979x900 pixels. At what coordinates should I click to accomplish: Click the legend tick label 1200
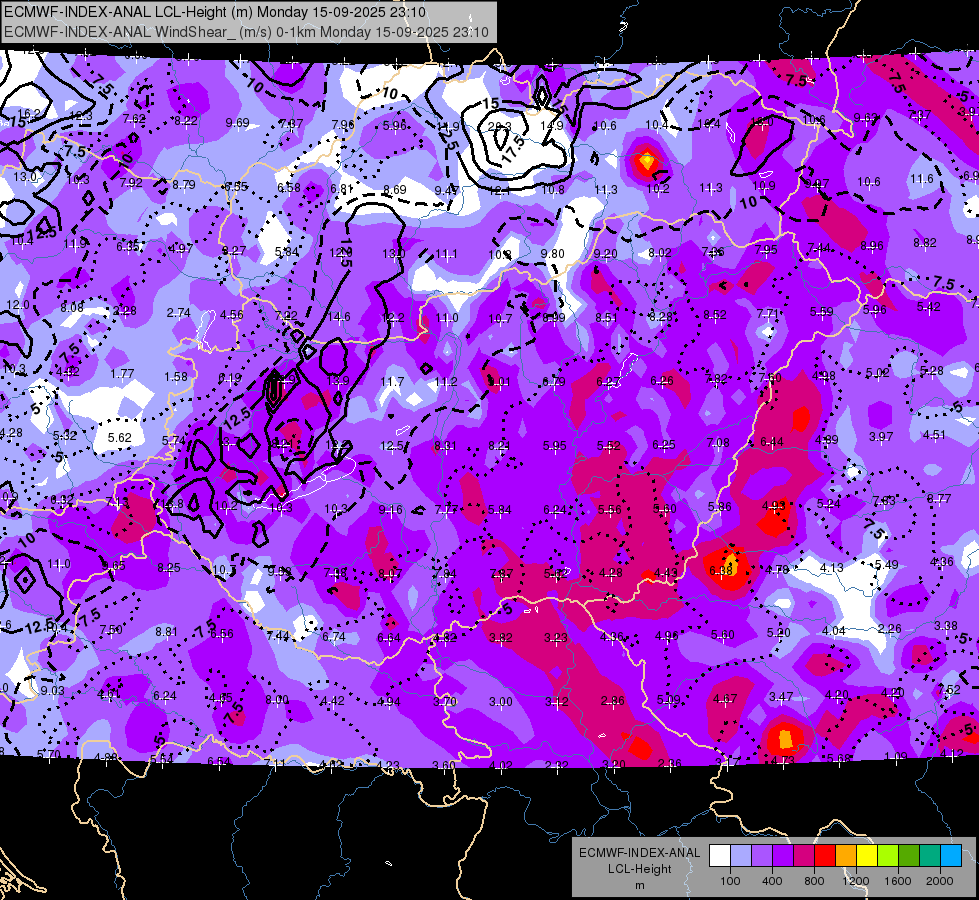855,881
